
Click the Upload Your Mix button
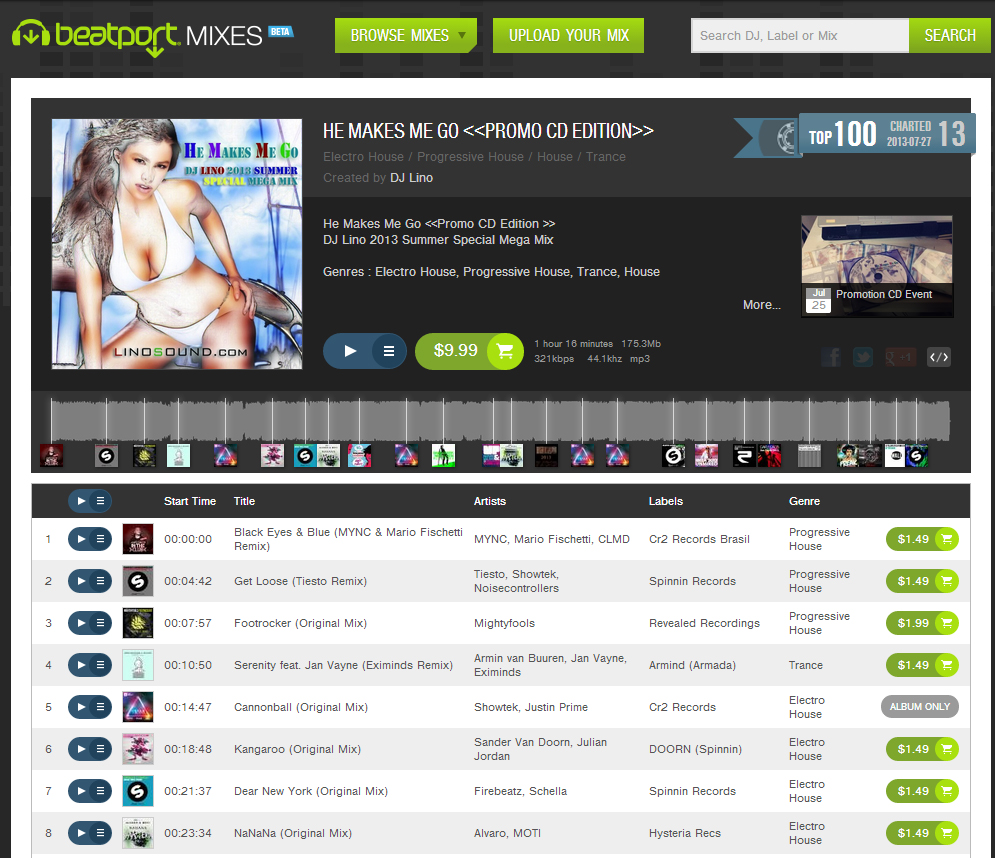569,36
